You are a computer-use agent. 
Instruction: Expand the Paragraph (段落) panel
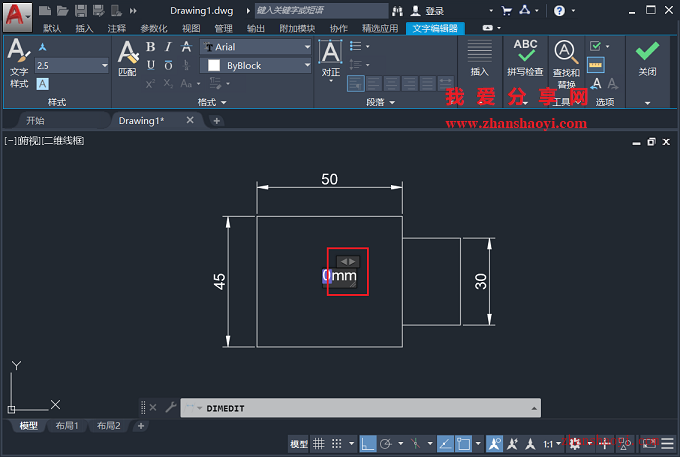coord(380,102)
